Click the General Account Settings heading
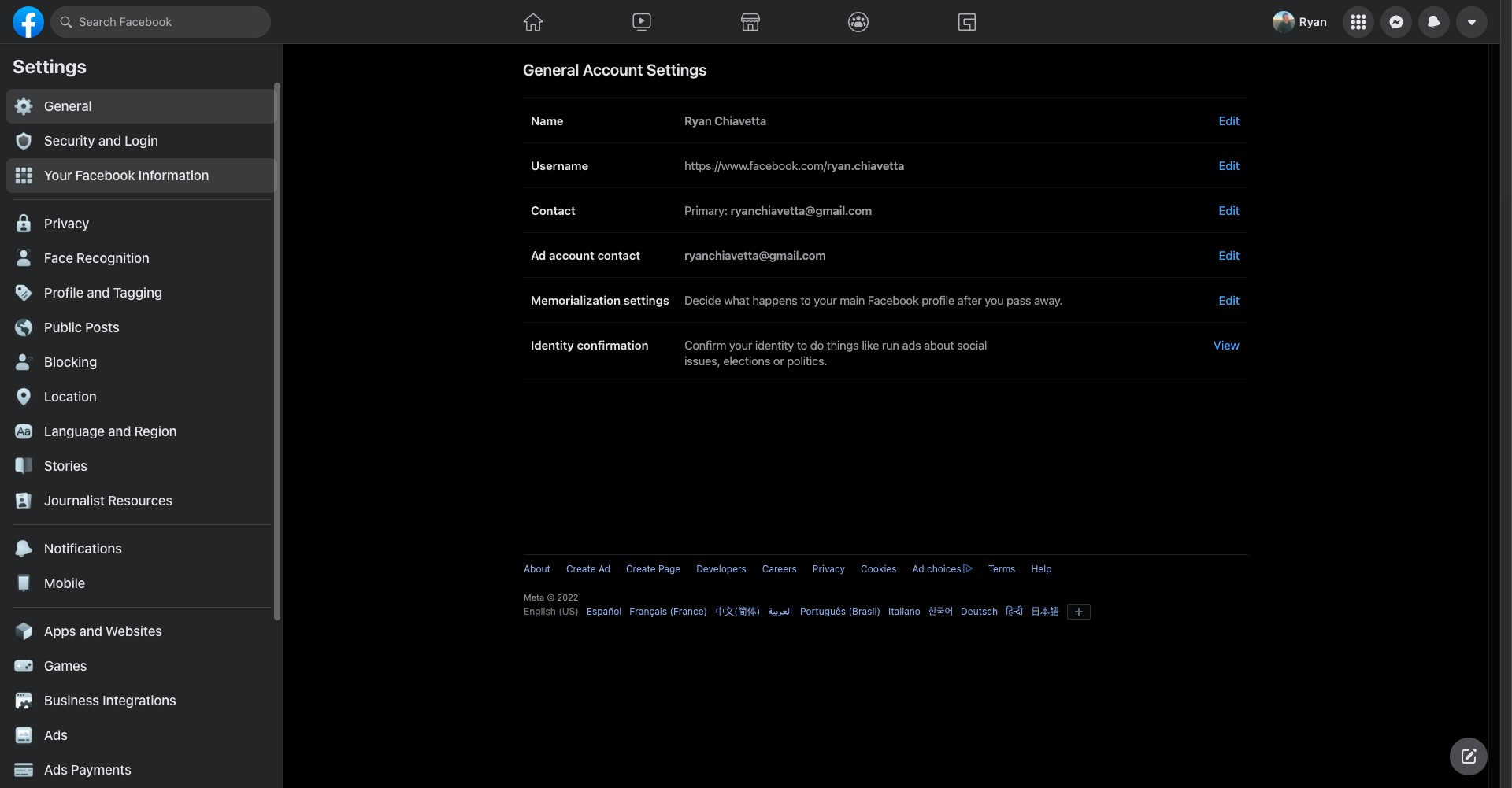1512x788 pixels. click(x=615, y=70)
